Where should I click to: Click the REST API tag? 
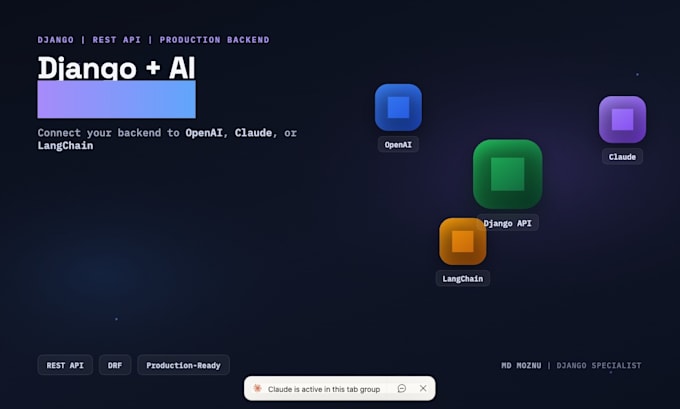tap(65, 365)
